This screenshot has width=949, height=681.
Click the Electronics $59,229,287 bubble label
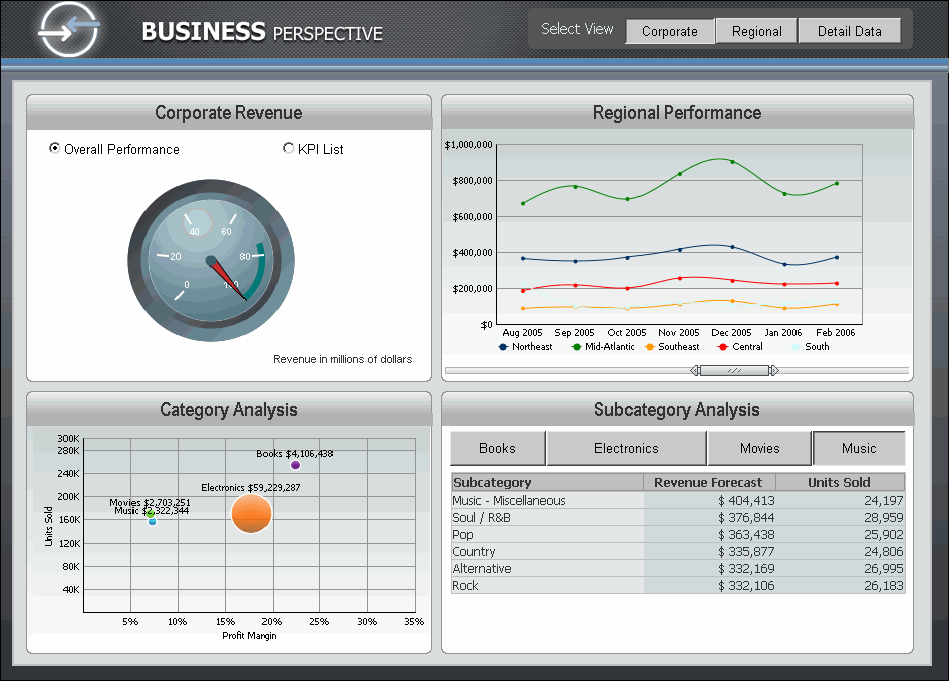click(251, 487)
